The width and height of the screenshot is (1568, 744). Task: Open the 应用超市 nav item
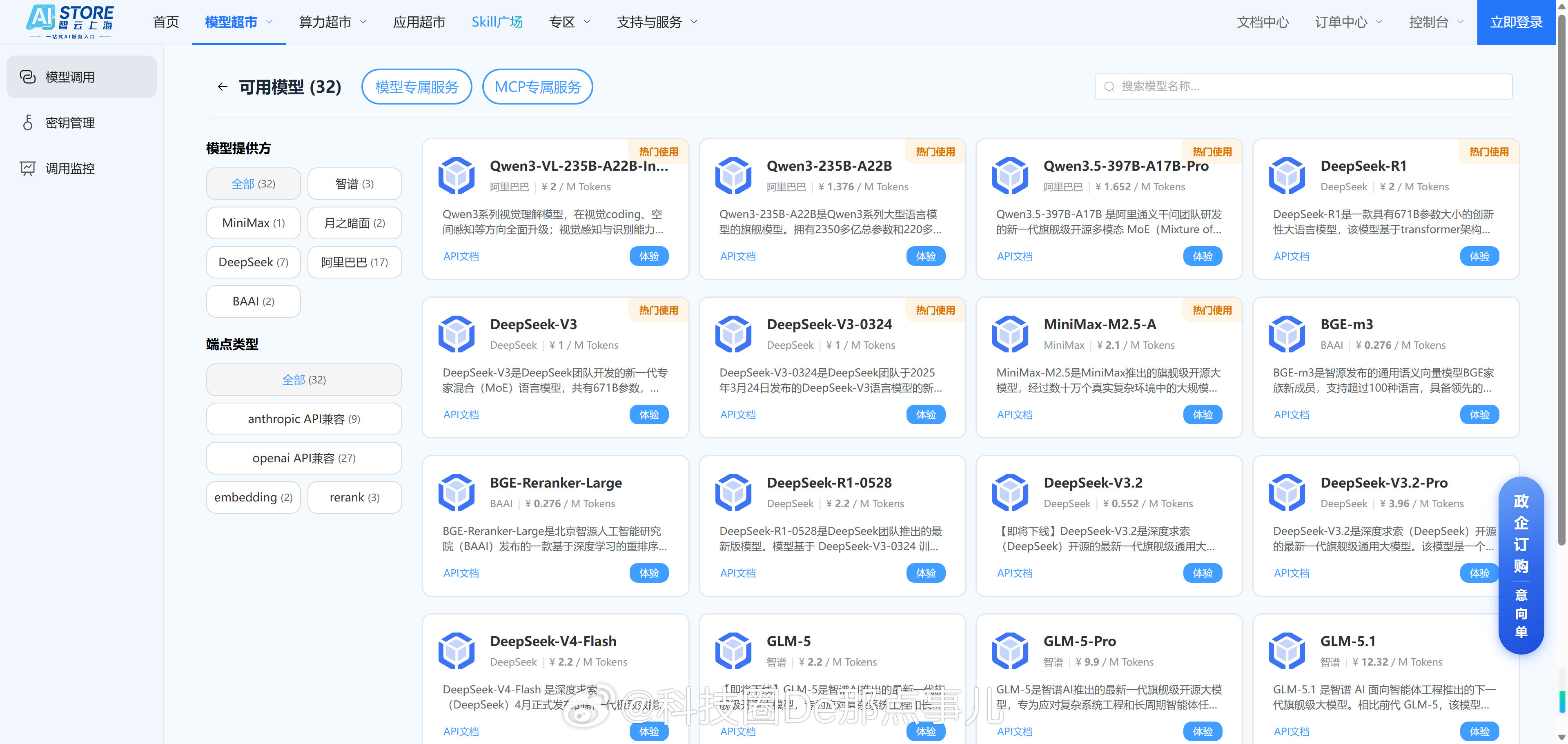click(x=419, y=22)
